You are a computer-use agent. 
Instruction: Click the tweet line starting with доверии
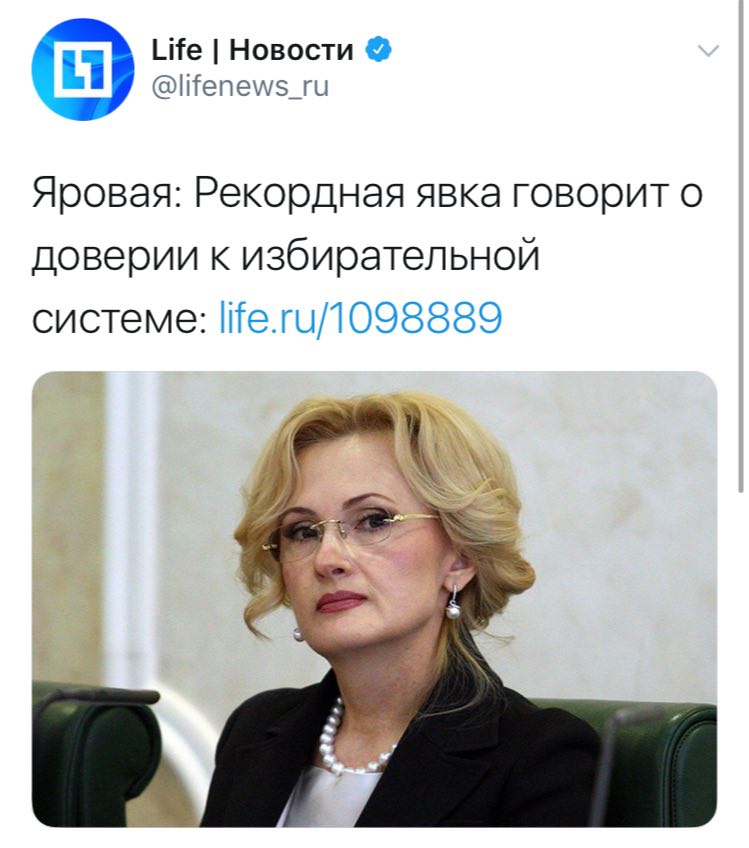click(x=286, y=256)
